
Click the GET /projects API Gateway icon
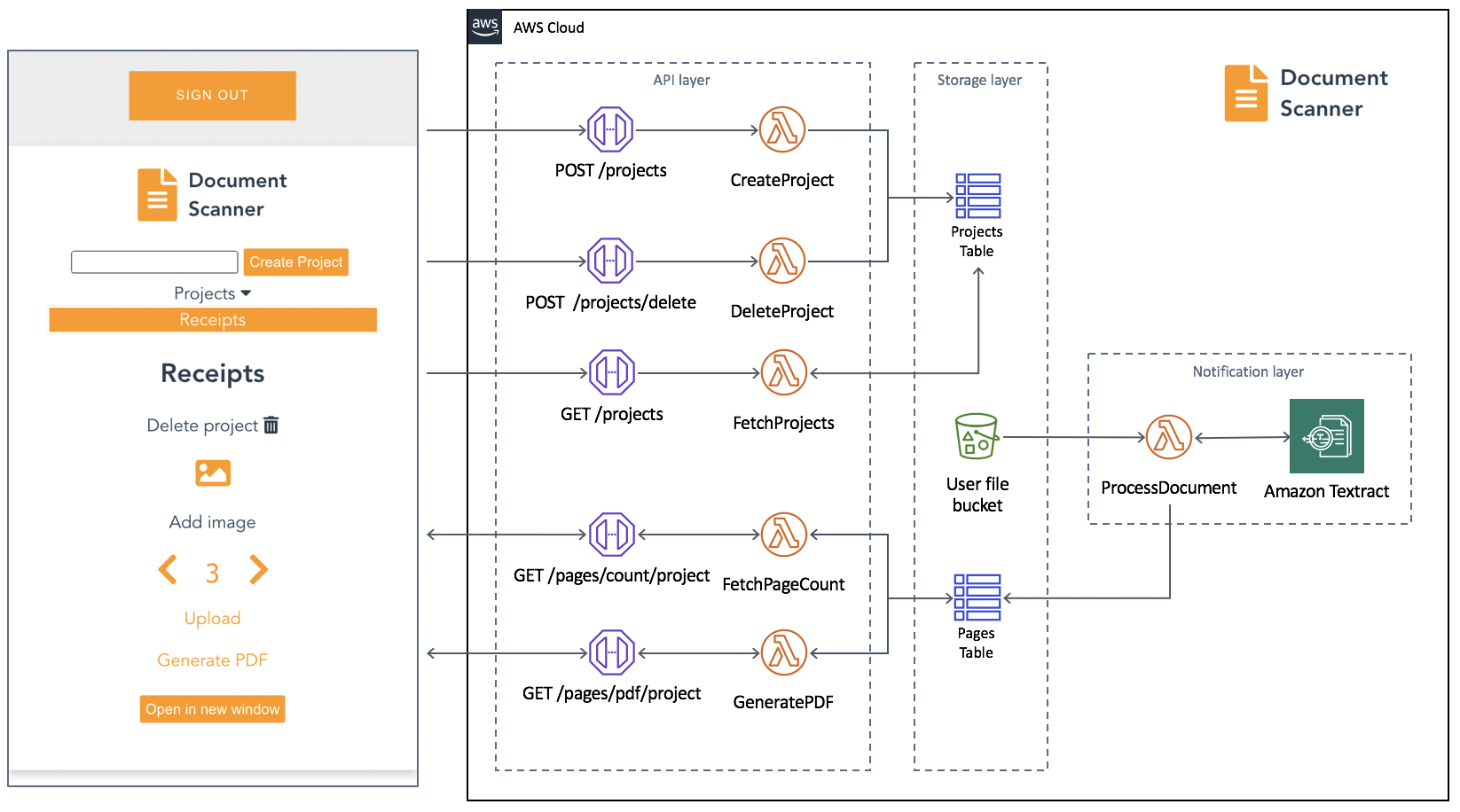(x=612, y=373)
